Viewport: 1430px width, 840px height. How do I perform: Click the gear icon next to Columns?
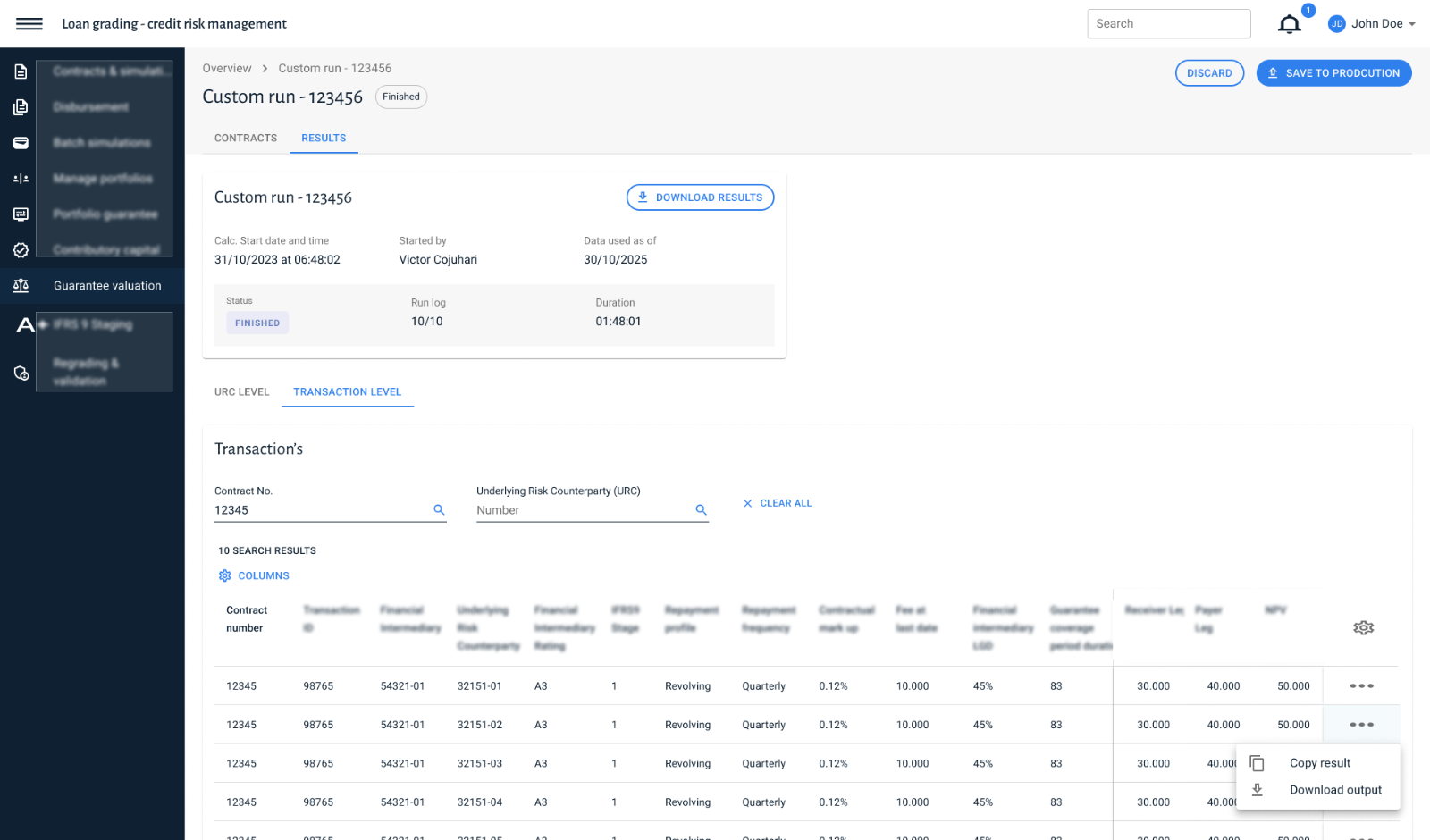225,575
